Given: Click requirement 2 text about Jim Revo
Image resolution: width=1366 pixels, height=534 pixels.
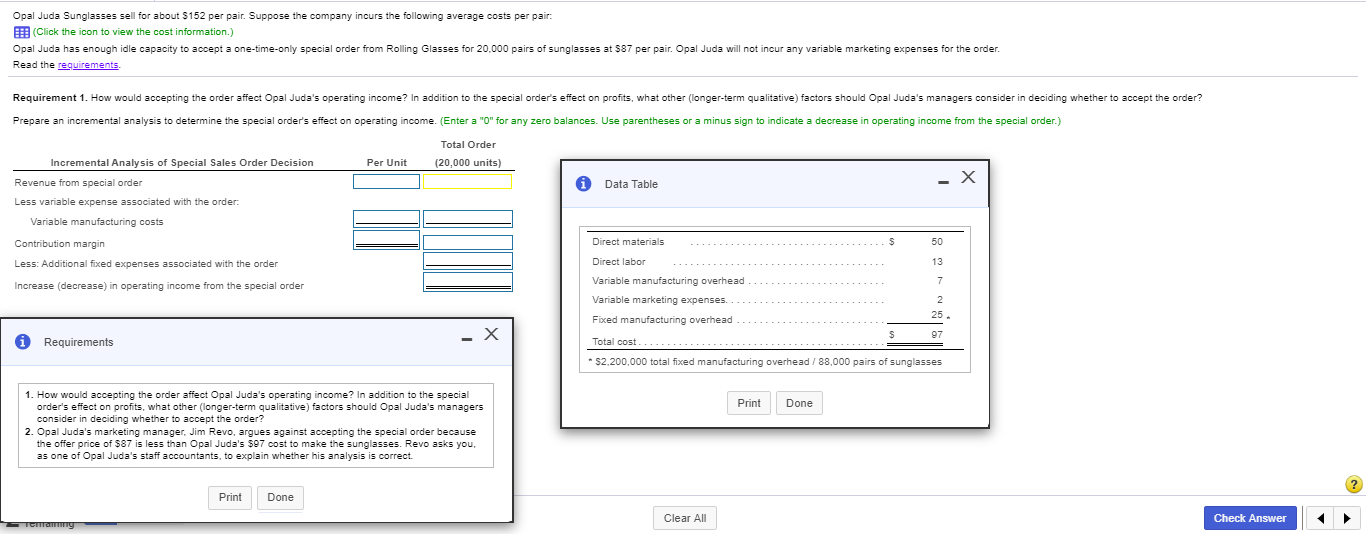Looking at the screenshot, I should coord(256,444).
